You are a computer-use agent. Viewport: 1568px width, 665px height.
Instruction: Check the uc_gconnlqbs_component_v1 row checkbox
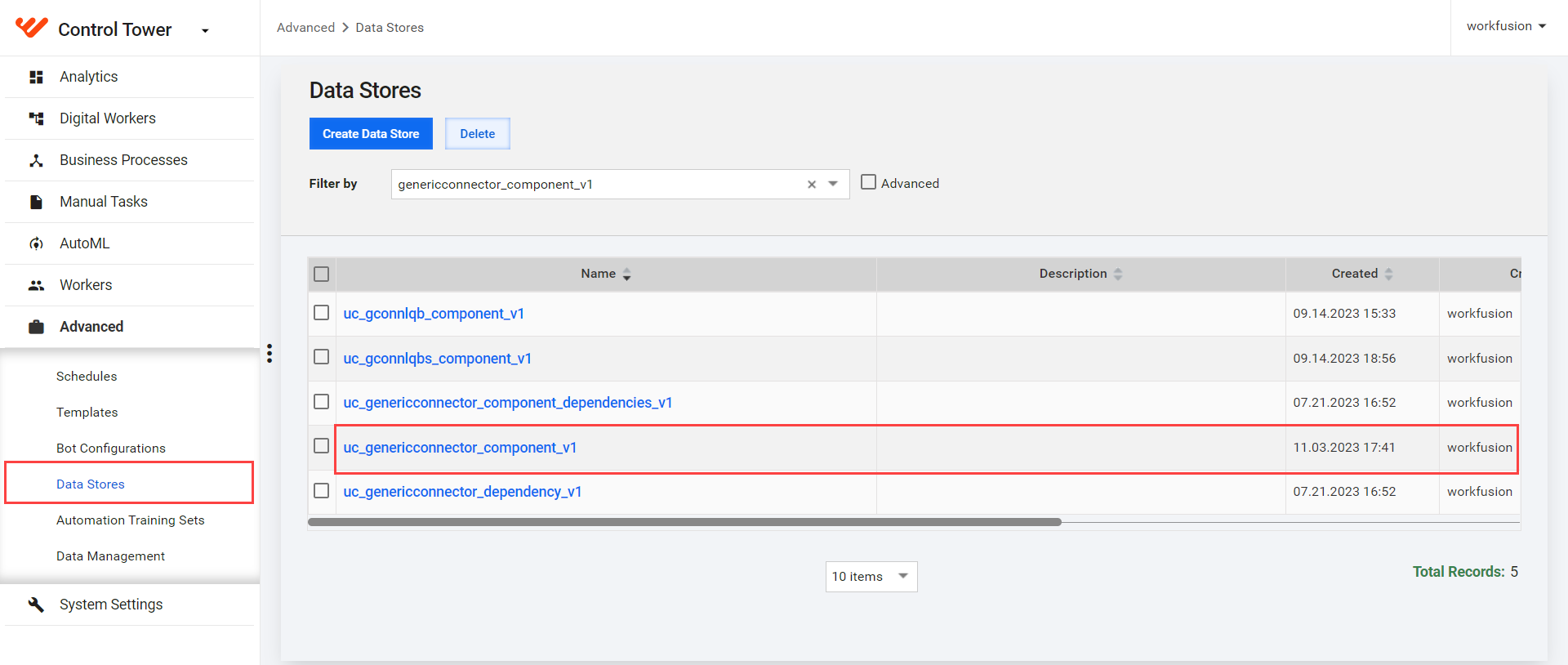[322, 357]
